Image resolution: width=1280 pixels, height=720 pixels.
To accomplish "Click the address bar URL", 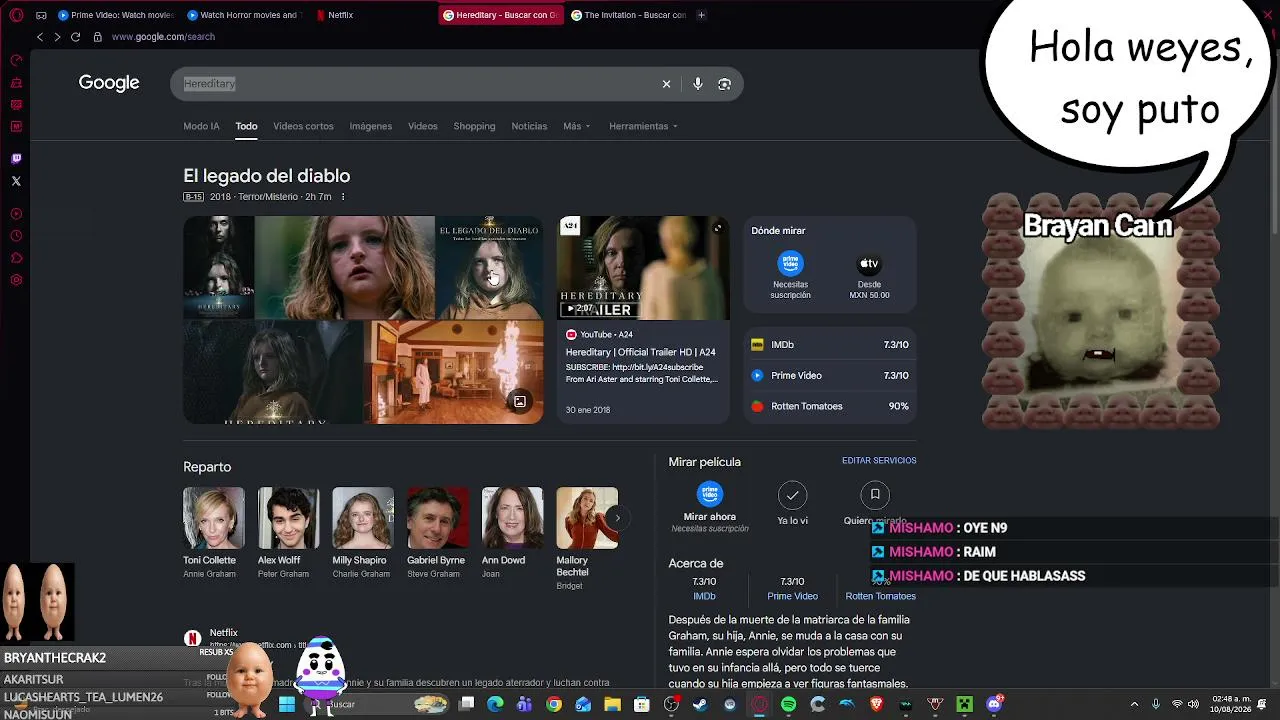I will [163, 37].
